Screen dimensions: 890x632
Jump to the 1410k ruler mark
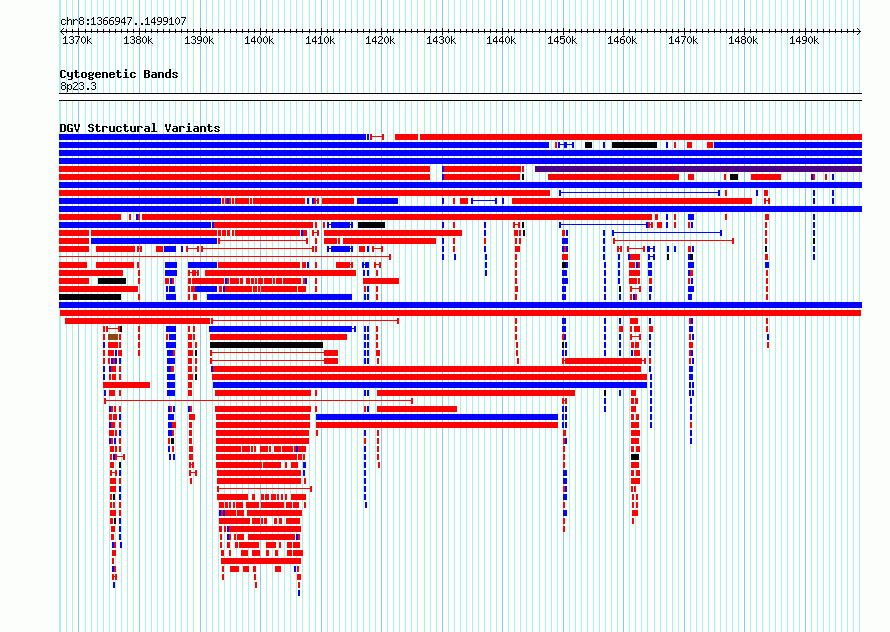(320, 41)
